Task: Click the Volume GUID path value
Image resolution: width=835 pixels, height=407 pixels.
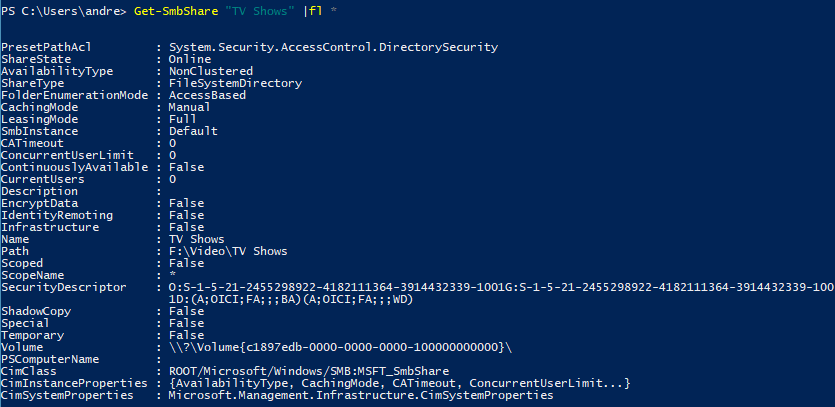Action: (340, 348)
